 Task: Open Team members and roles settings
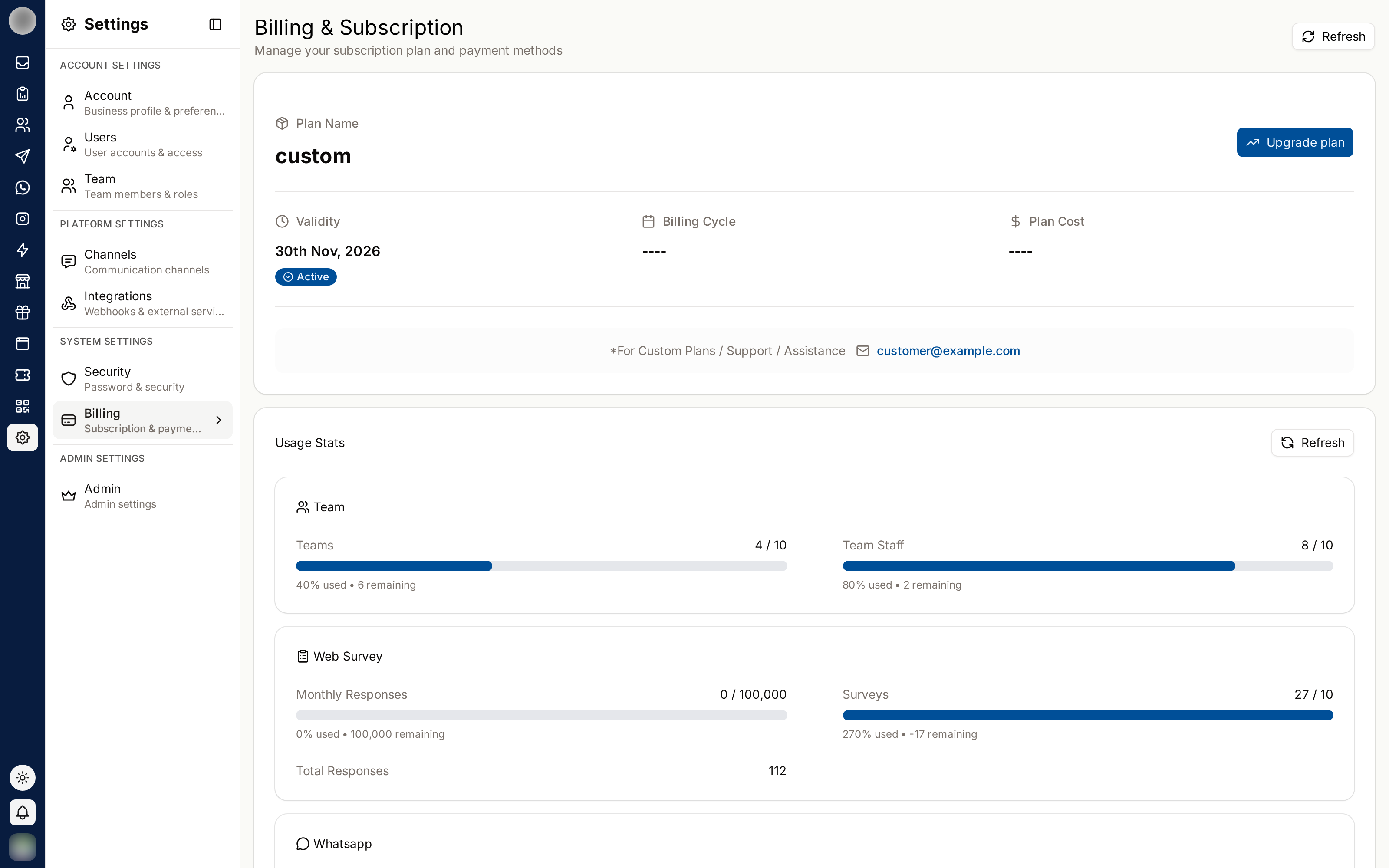point(142,186)
